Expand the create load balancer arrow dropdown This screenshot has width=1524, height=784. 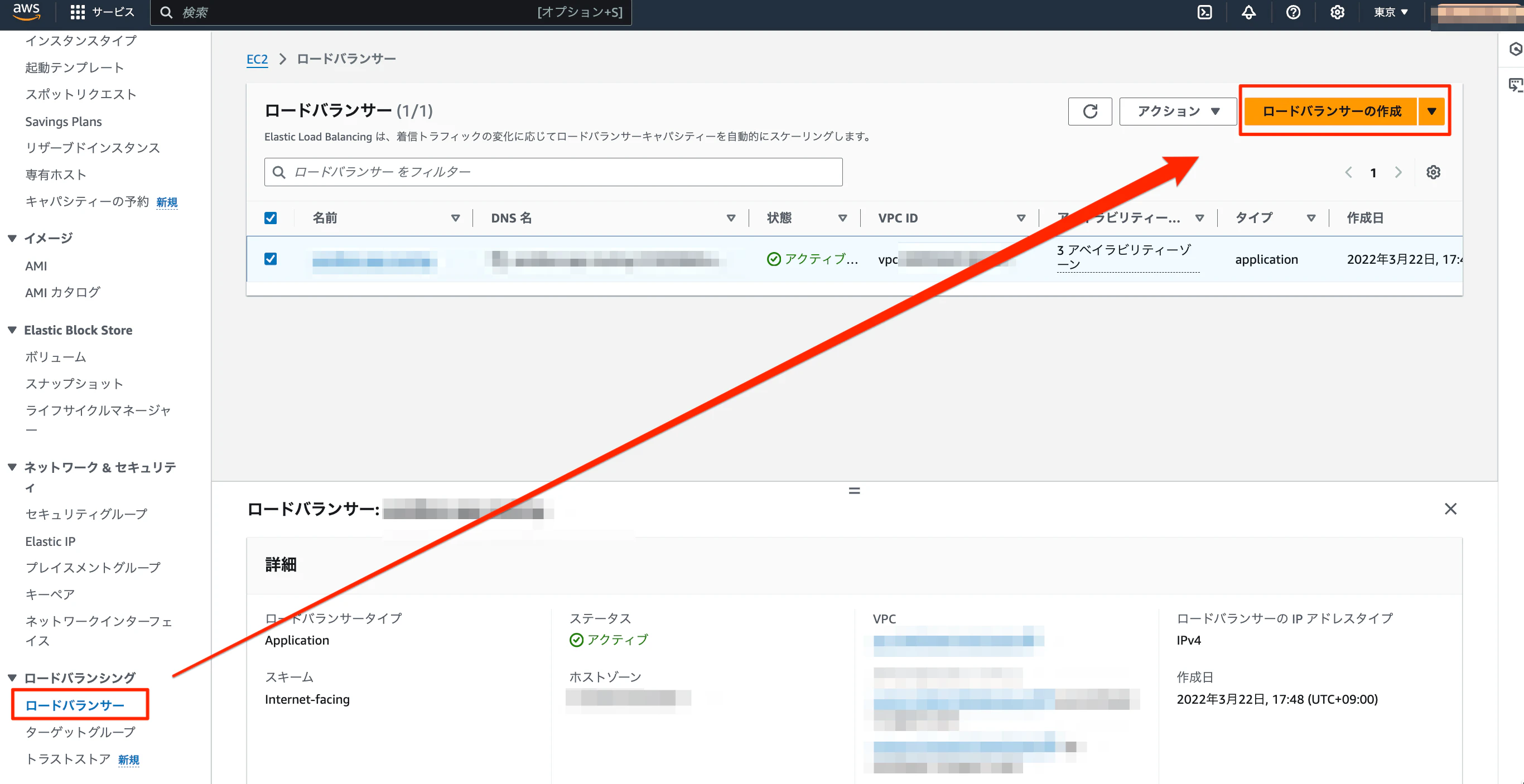(x=1431, y=111)
